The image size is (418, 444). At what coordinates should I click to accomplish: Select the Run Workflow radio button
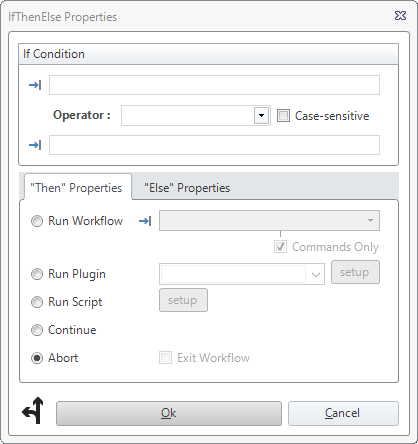(37, 221)
